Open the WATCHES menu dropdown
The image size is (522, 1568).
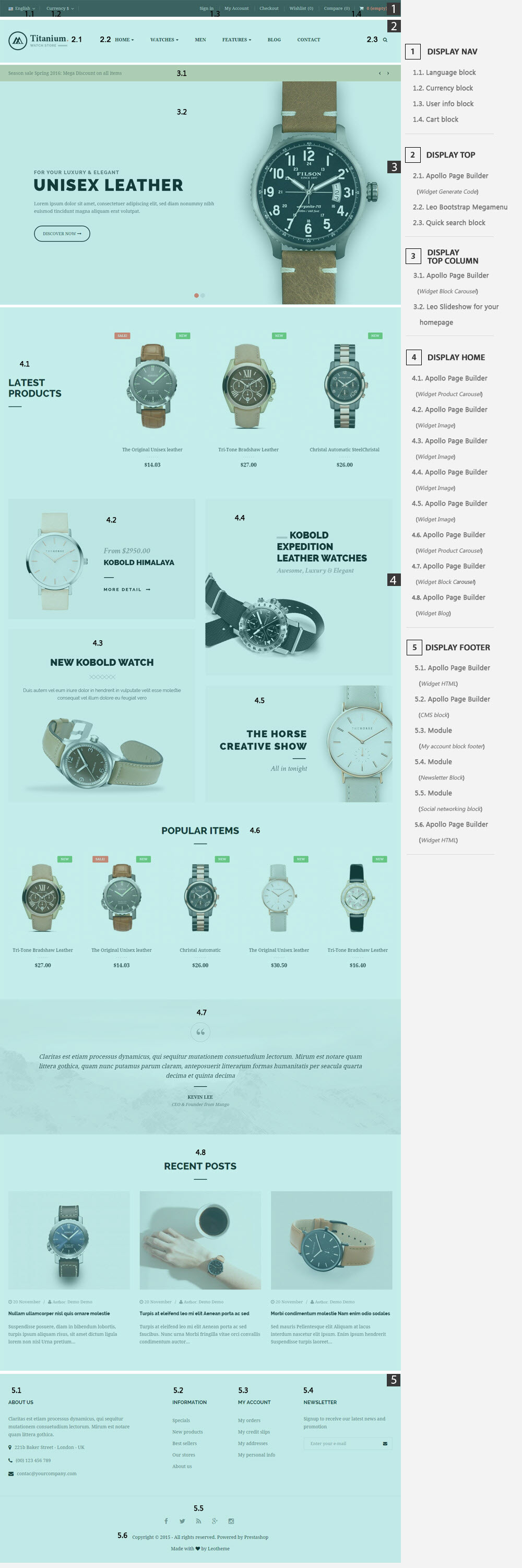(164, 40)
